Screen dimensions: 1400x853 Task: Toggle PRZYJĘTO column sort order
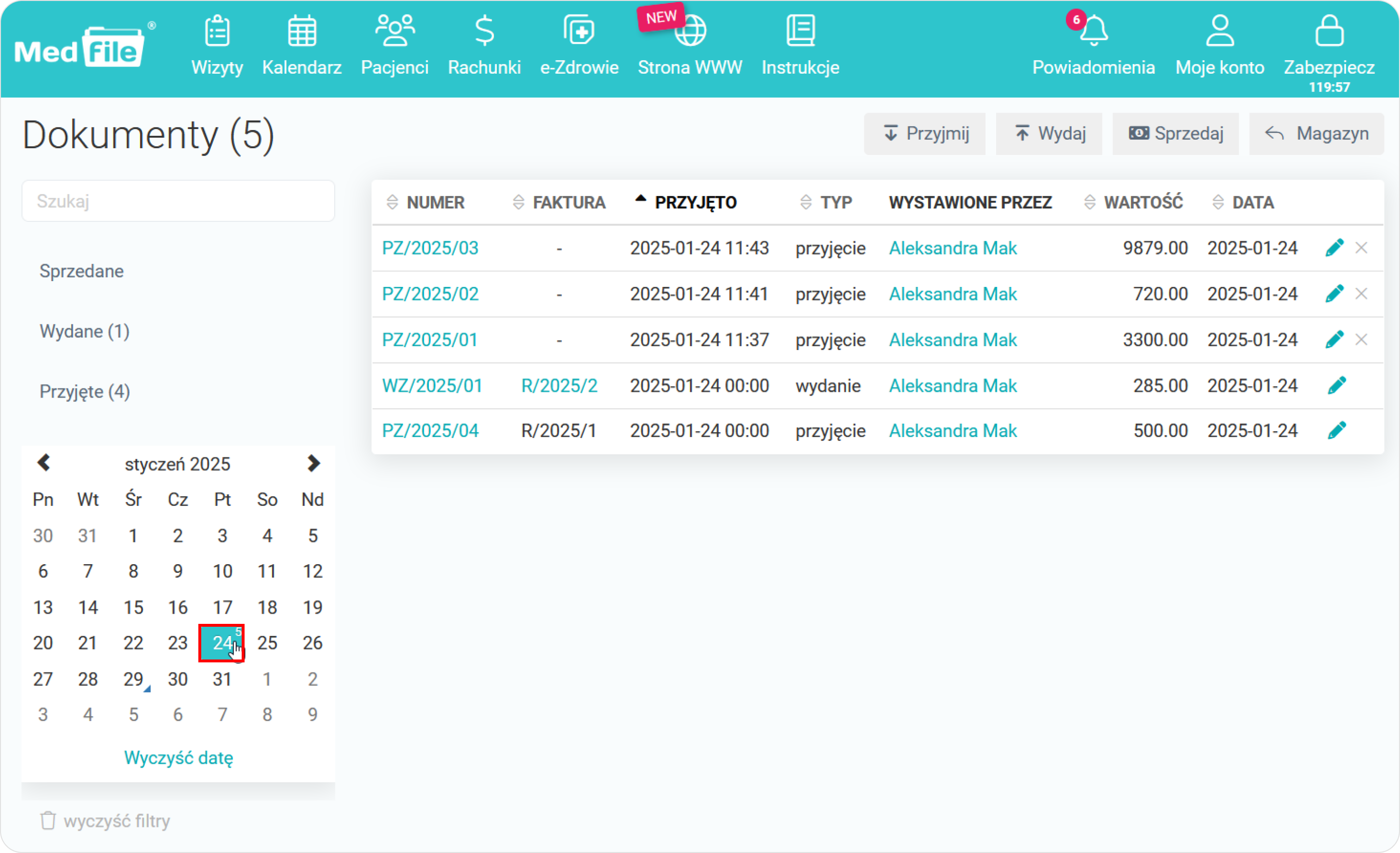695,202
